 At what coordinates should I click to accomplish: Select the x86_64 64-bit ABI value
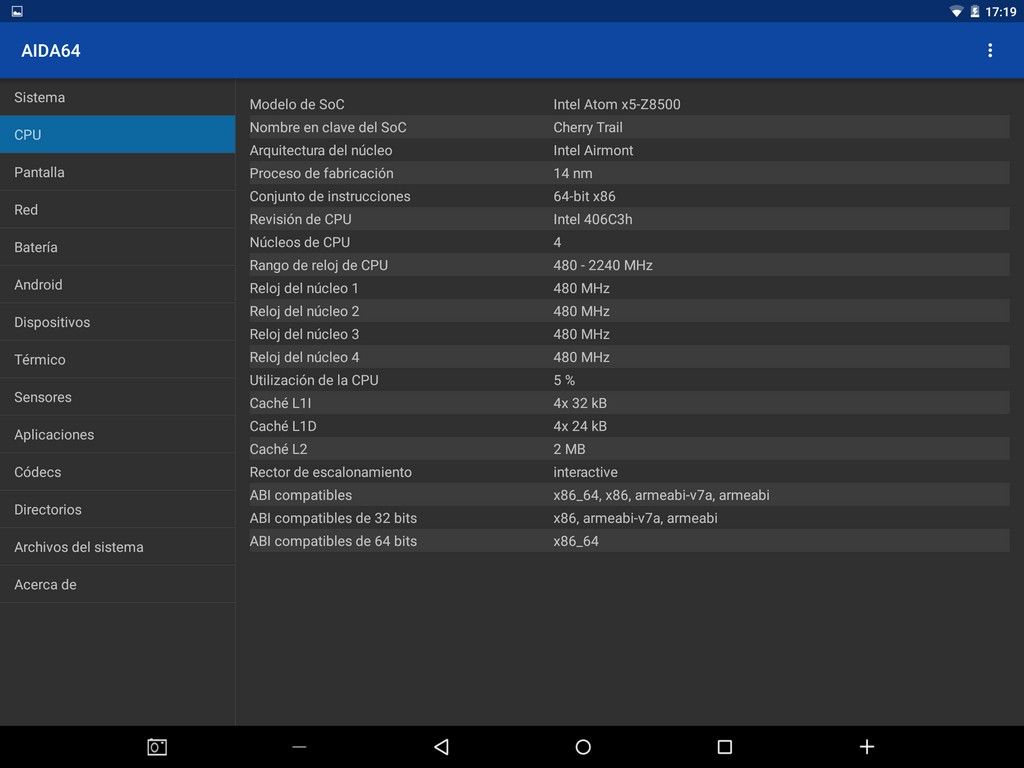click(576, 541)
